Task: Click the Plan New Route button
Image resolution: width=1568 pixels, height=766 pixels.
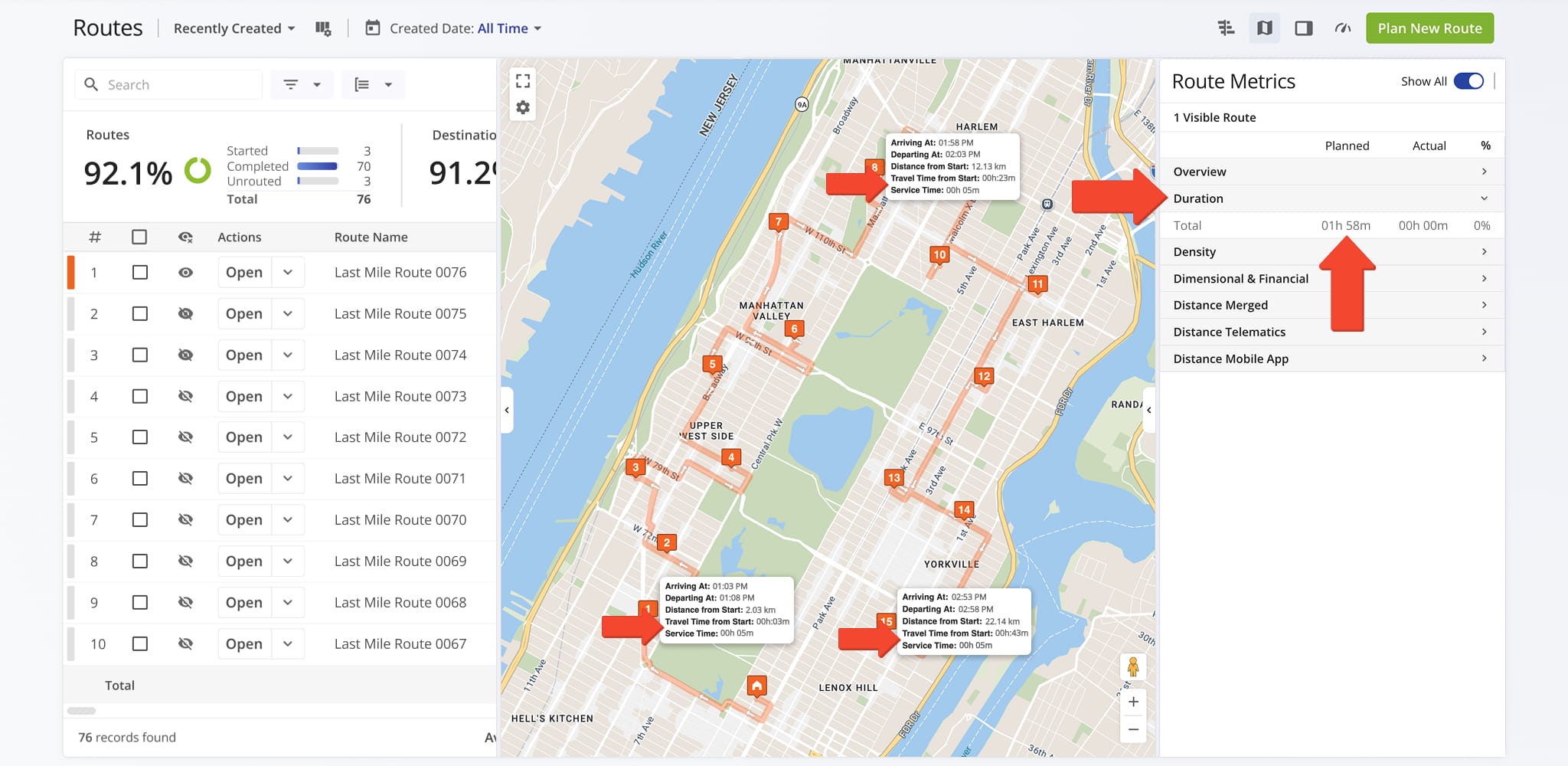Action: click(1429, 28)
